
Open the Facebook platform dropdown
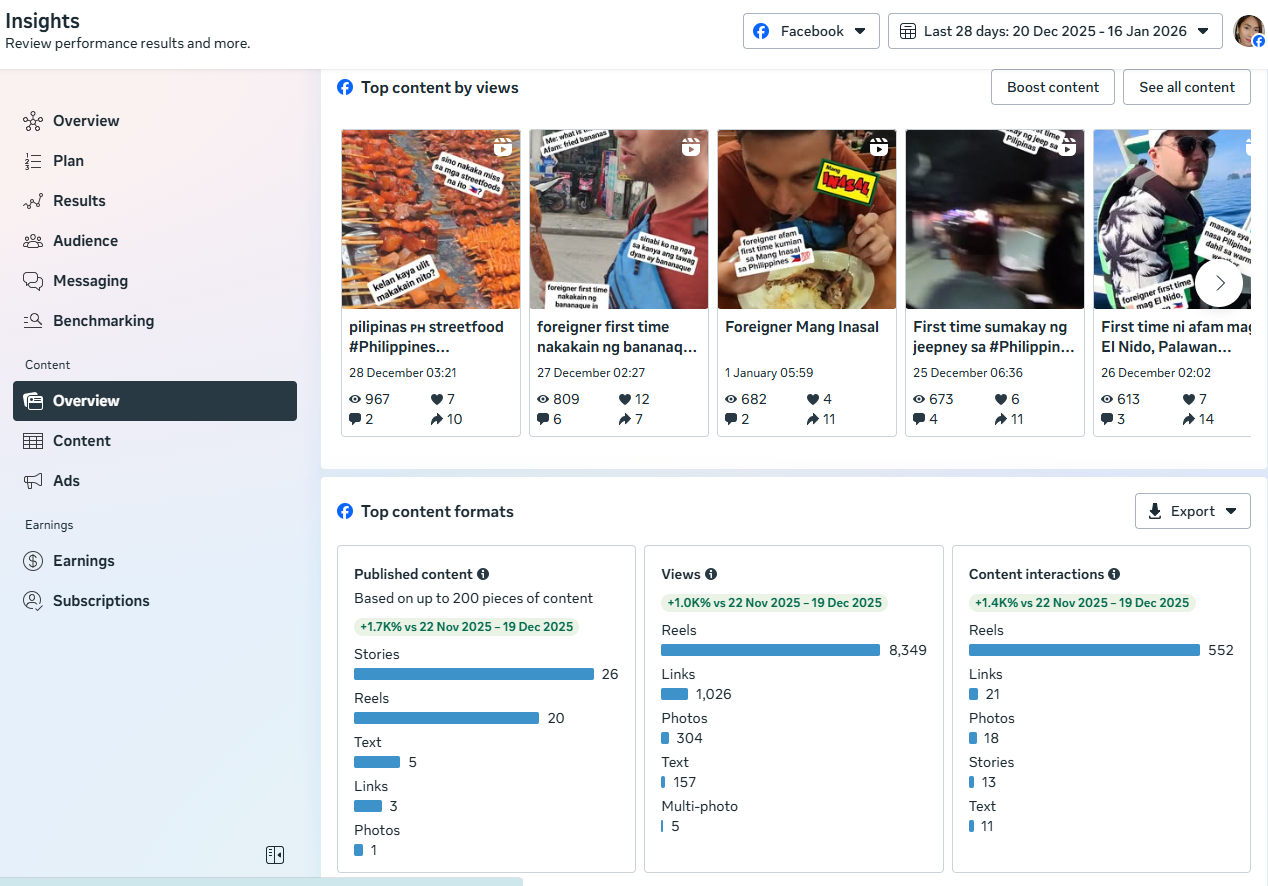(x=811, y=31)
